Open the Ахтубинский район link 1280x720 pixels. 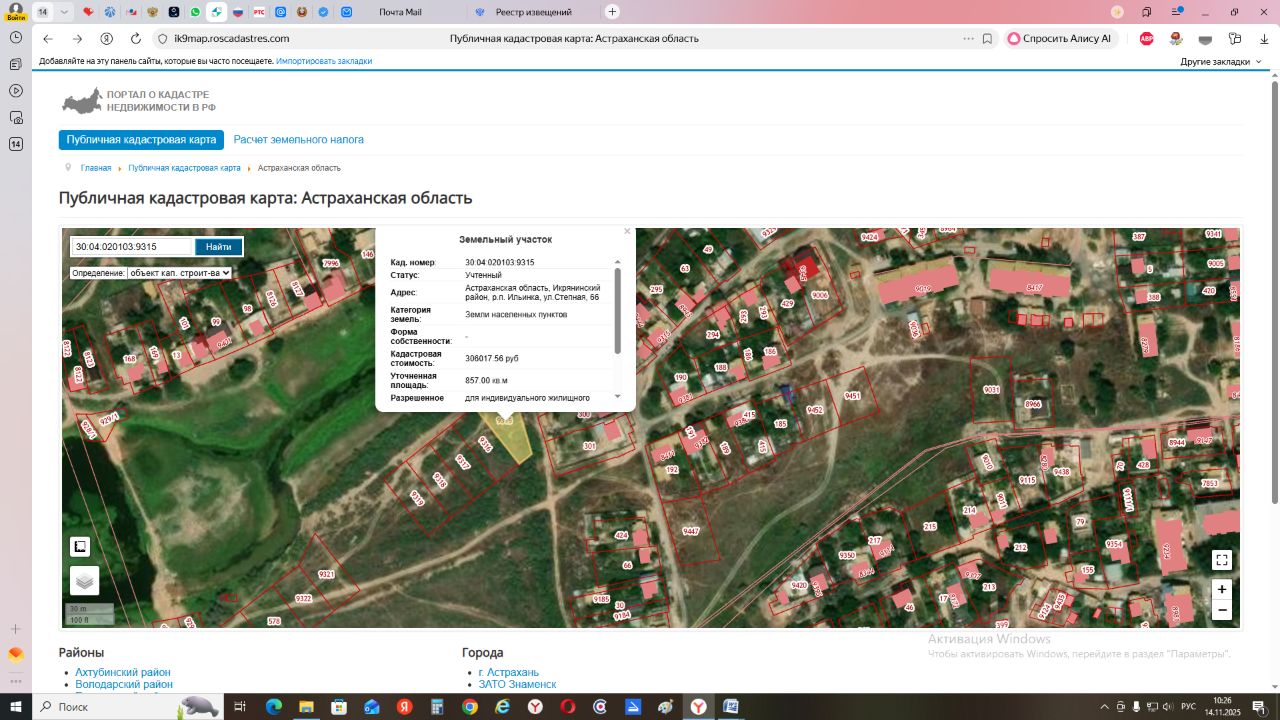(123, 672)
